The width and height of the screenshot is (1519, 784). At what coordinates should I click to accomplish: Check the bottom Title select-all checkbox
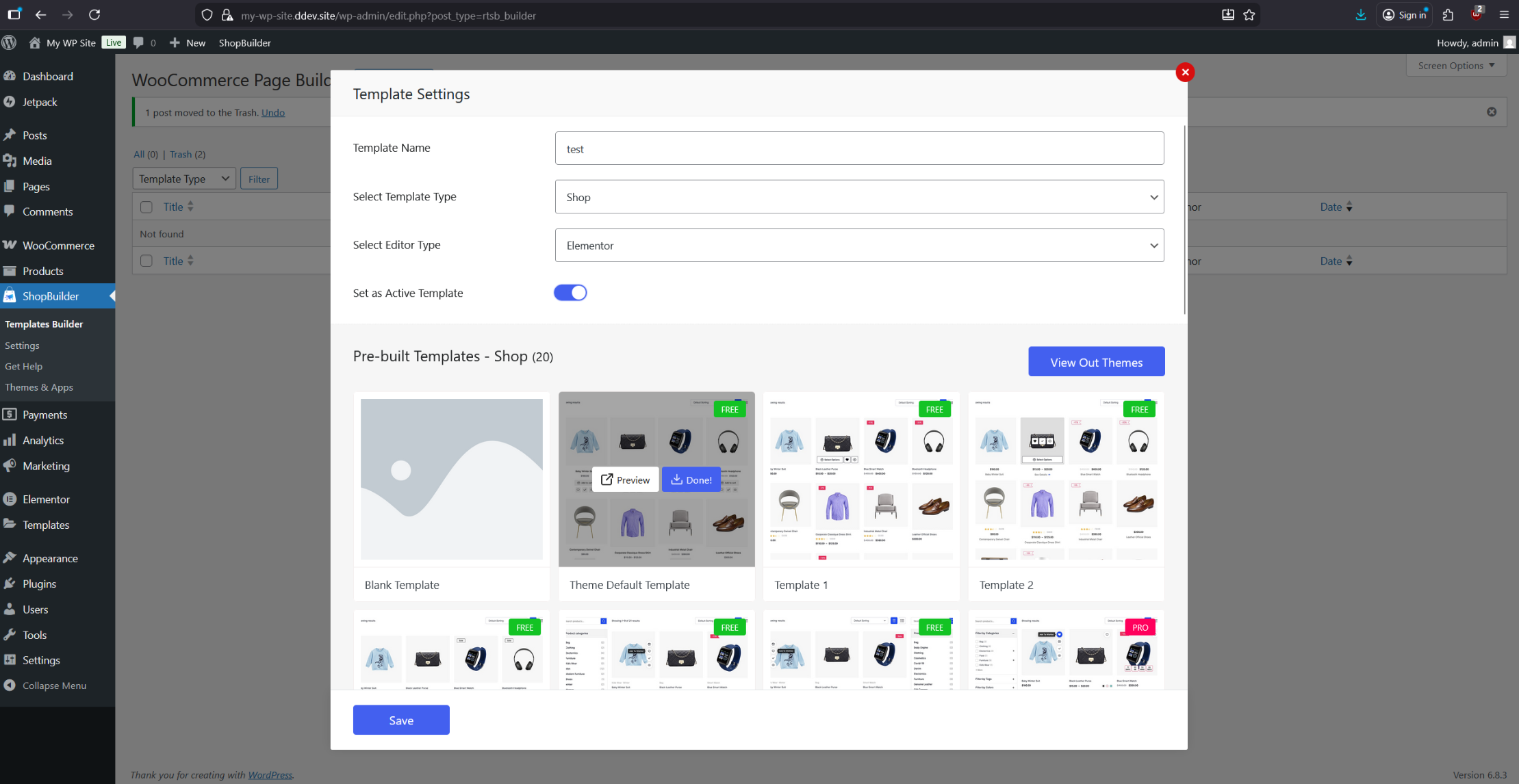pos(146,261)
